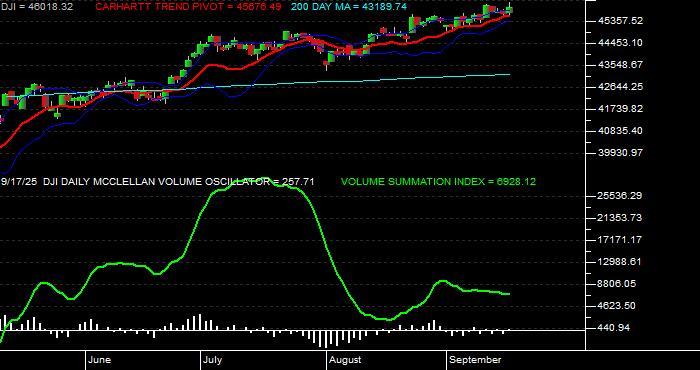Click the September month label
Screen dimensions: 700x370
click(475, 360)
